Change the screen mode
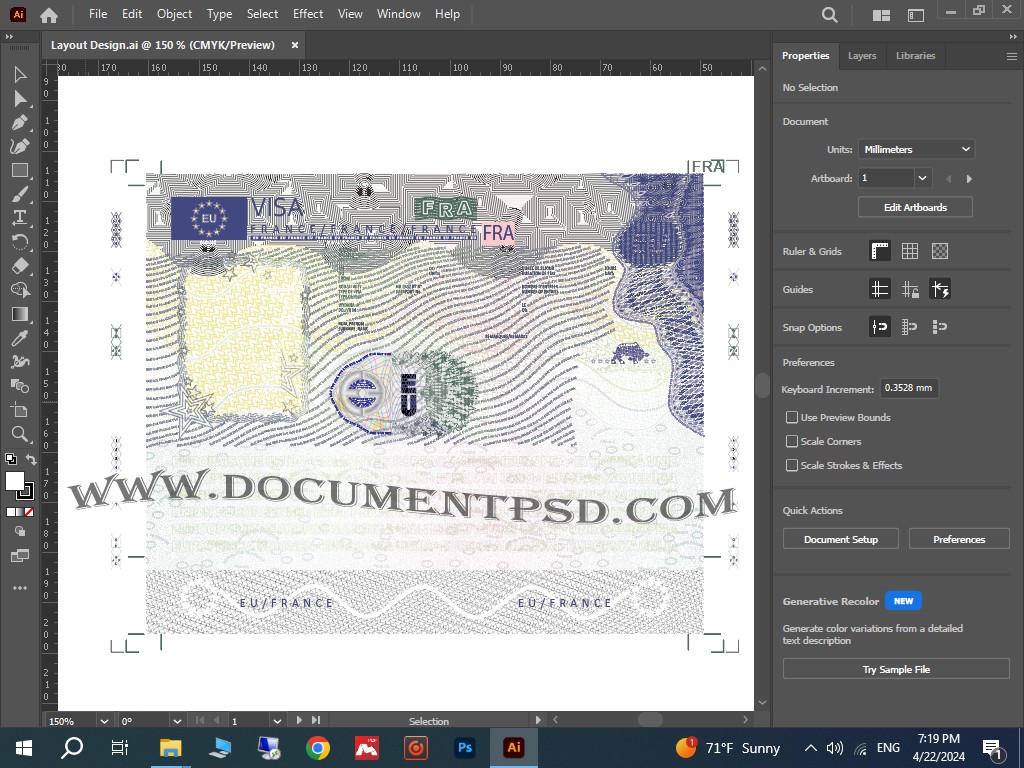The image size is (1024, 768). 20,556
